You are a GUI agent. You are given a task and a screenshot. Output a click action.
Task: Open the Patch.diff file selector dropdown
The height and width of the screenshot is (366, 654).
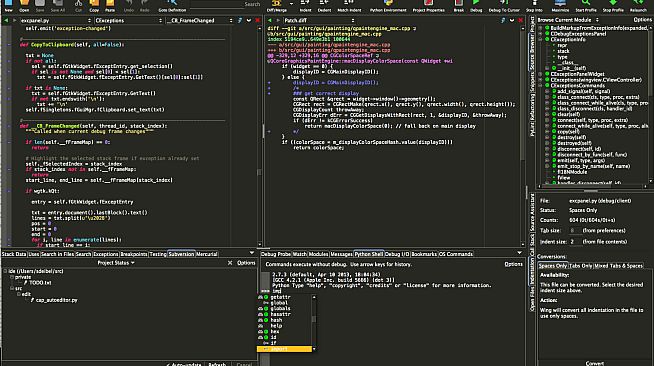tap(319, 20)
